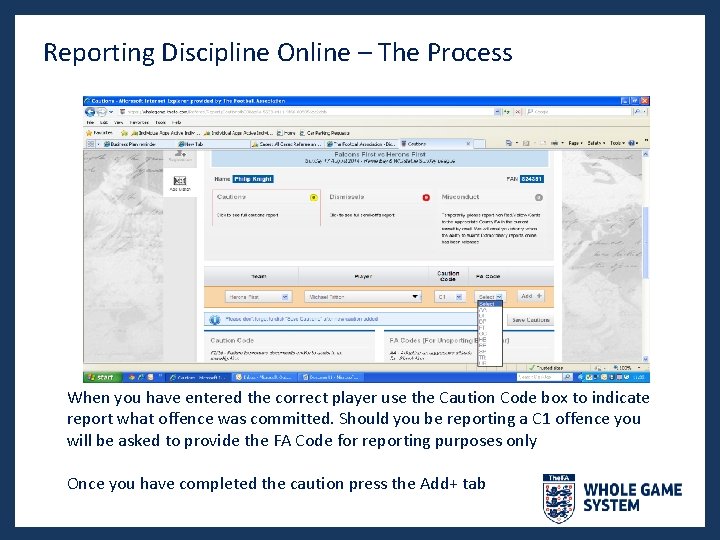
Task: Click the Search Desktop field in taskbar
Action: click(x=539, y=377)
